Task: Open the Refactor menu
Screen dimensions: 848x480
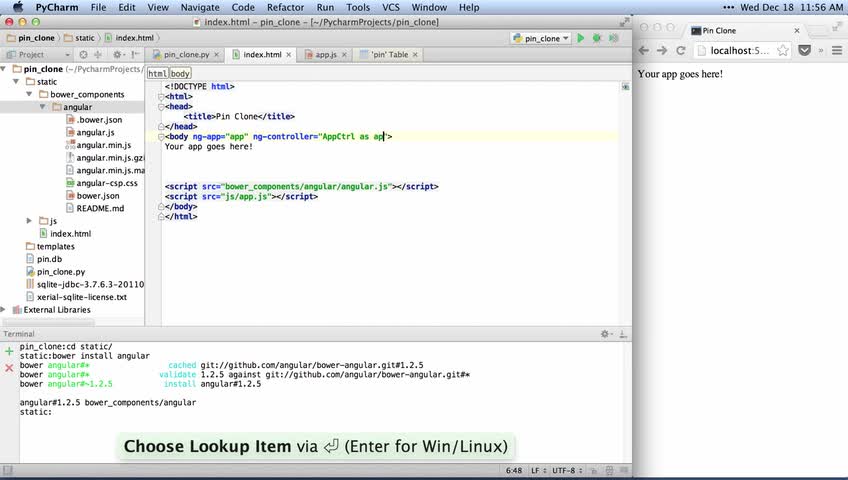Action: pos(286,8)
